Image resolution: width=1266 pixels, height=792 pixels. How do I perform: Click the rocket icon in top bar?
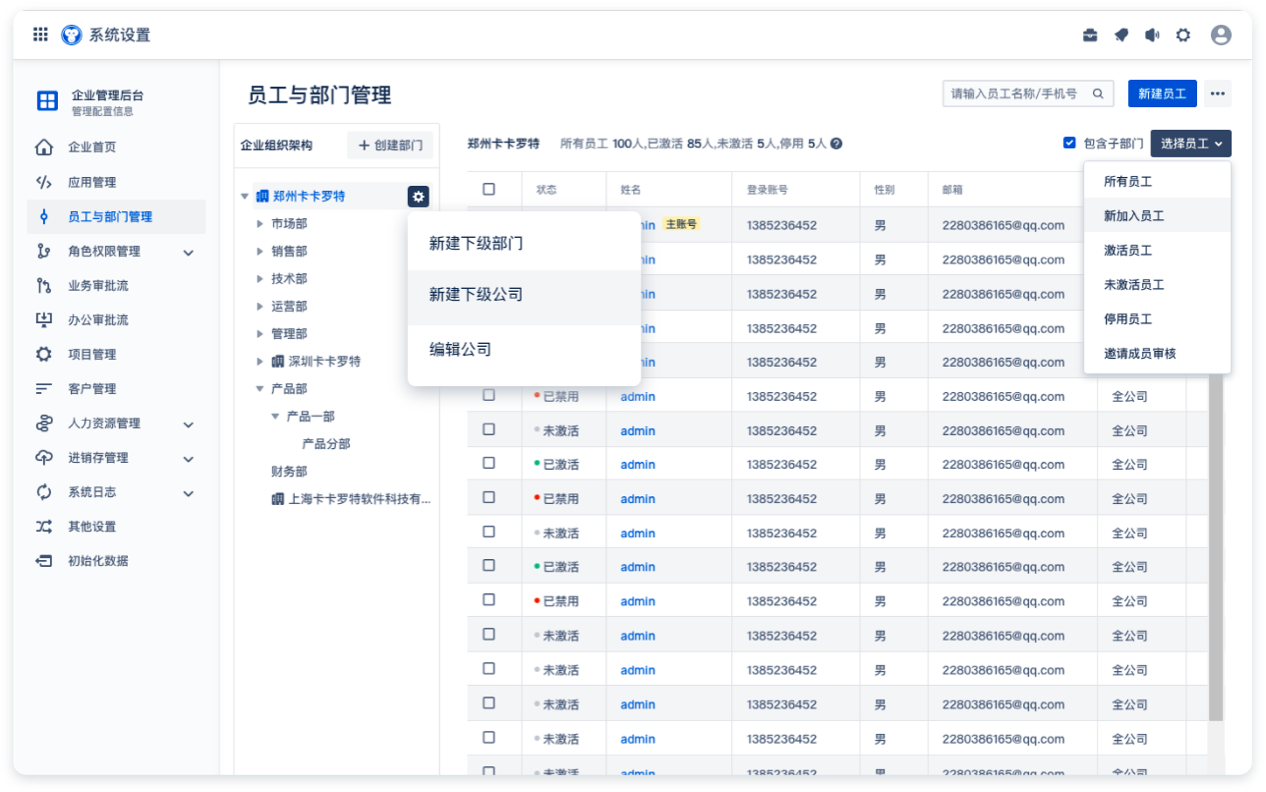[1121, 35]
